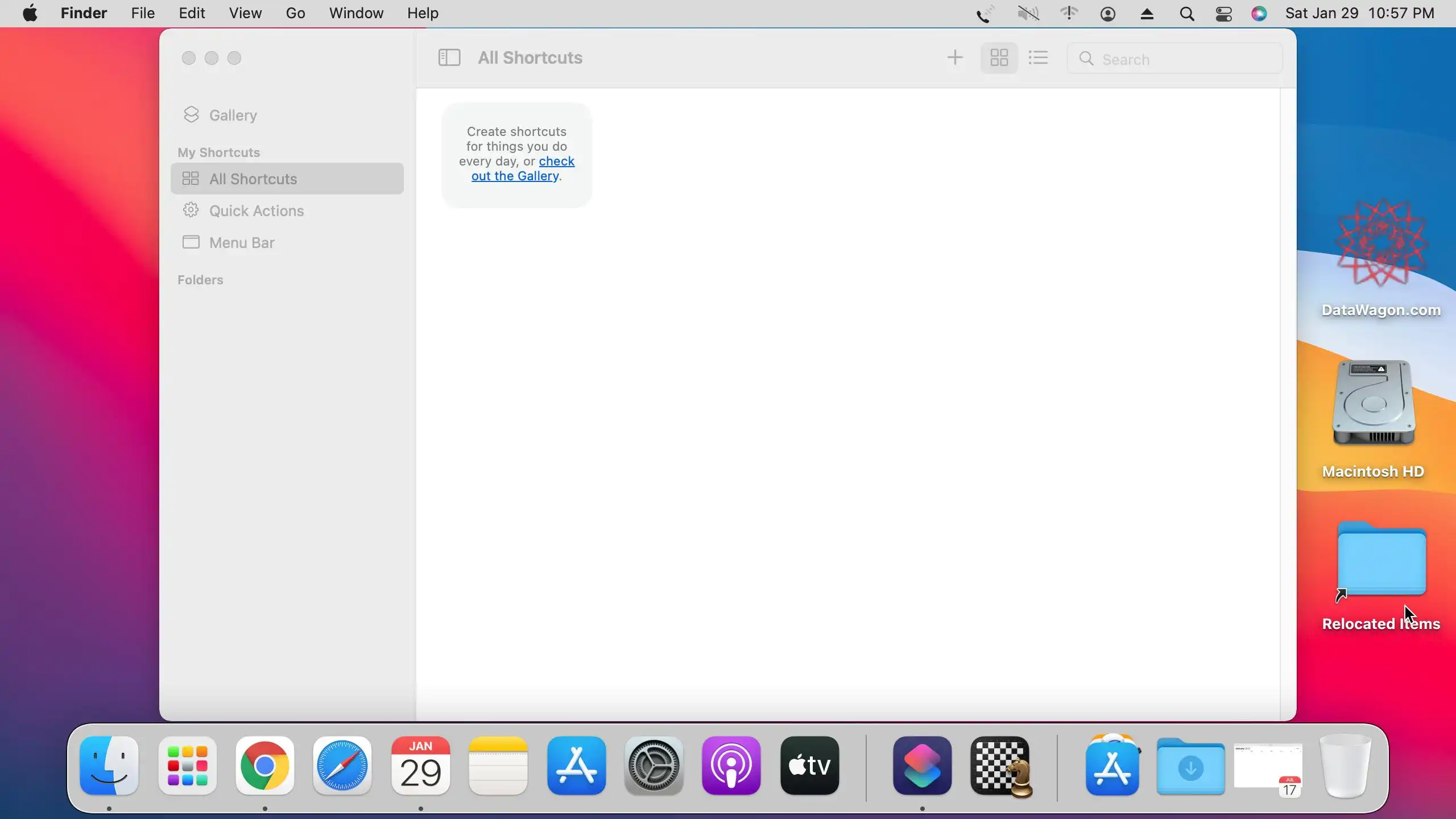Image resolution: width=1456 pixels, height=819 pixels.
Task: Open the Shortcuts app in Dock
Action: [922, 766]
